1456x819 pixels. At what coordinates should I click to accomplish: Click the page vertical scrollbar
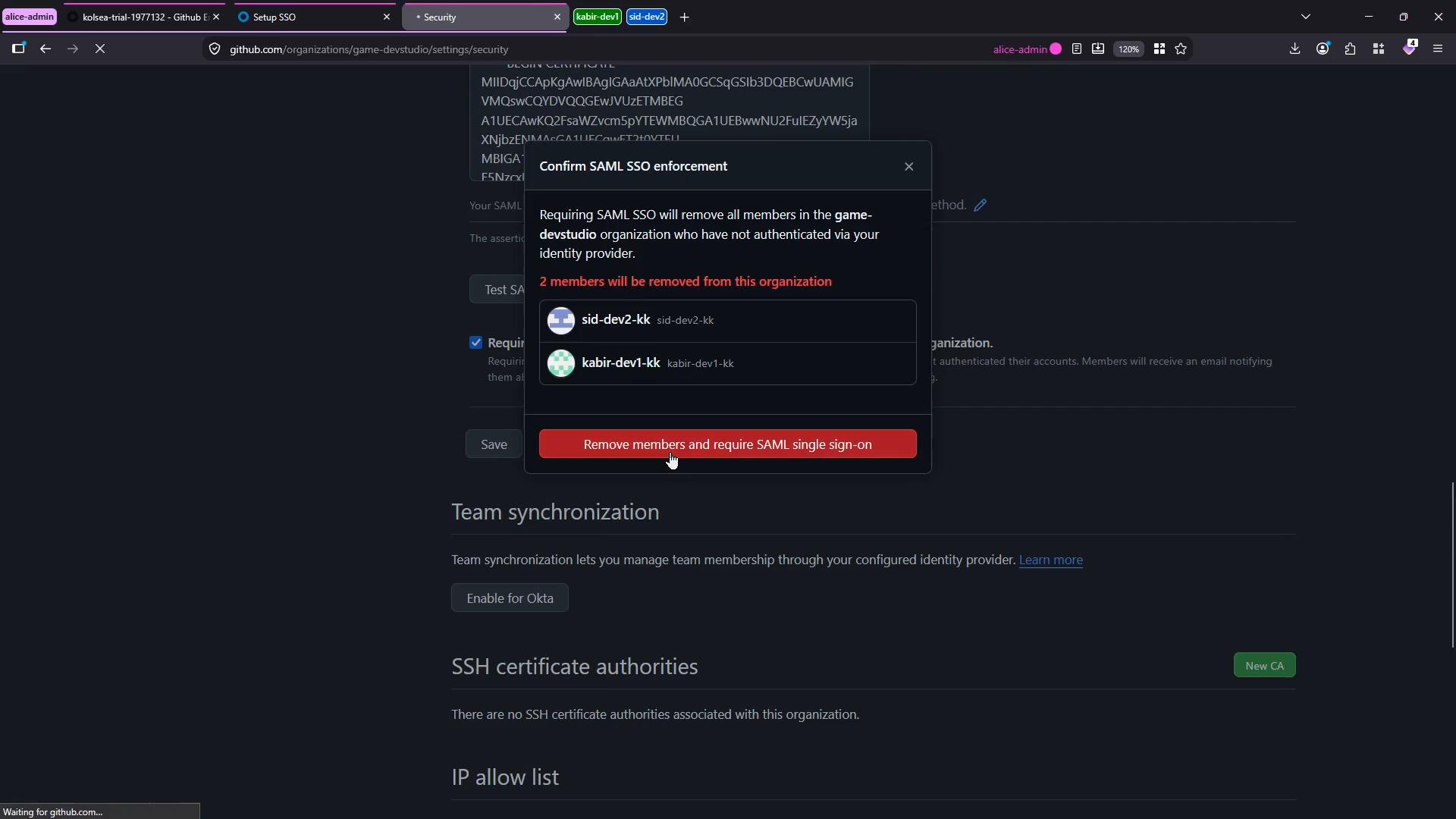(x=1452, y=564)
